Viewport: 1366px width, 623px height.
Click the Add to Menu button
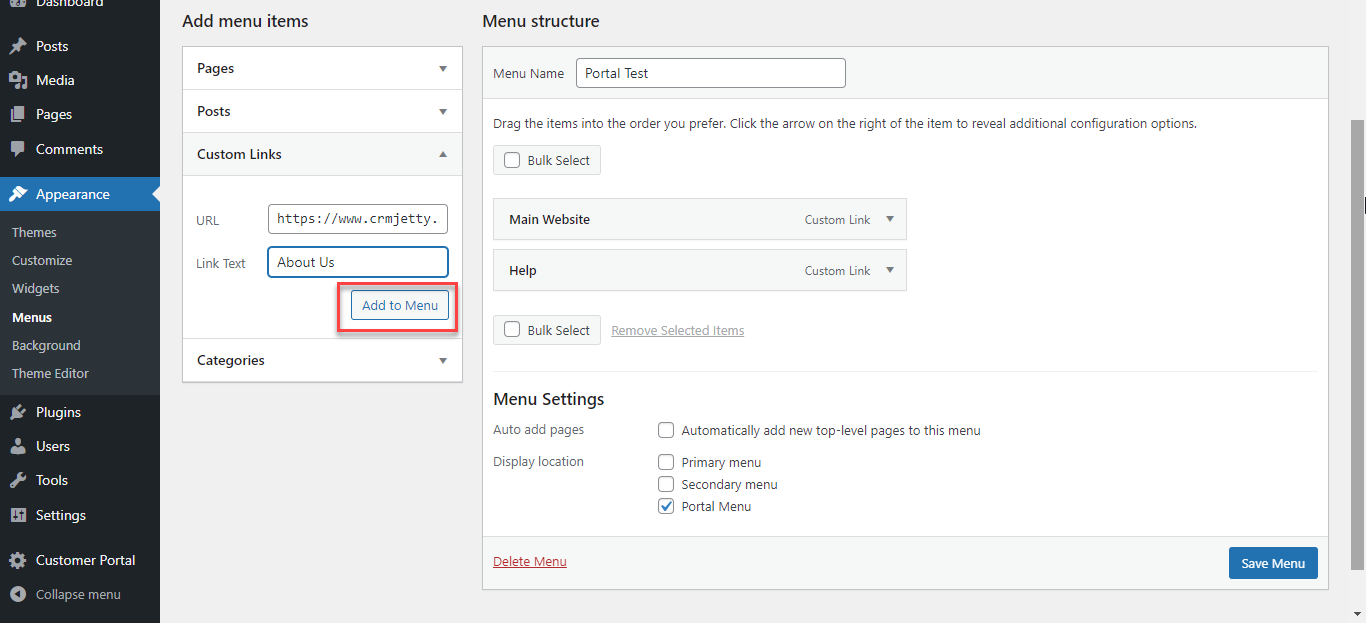pyautogui.click(x=400, y=305)
